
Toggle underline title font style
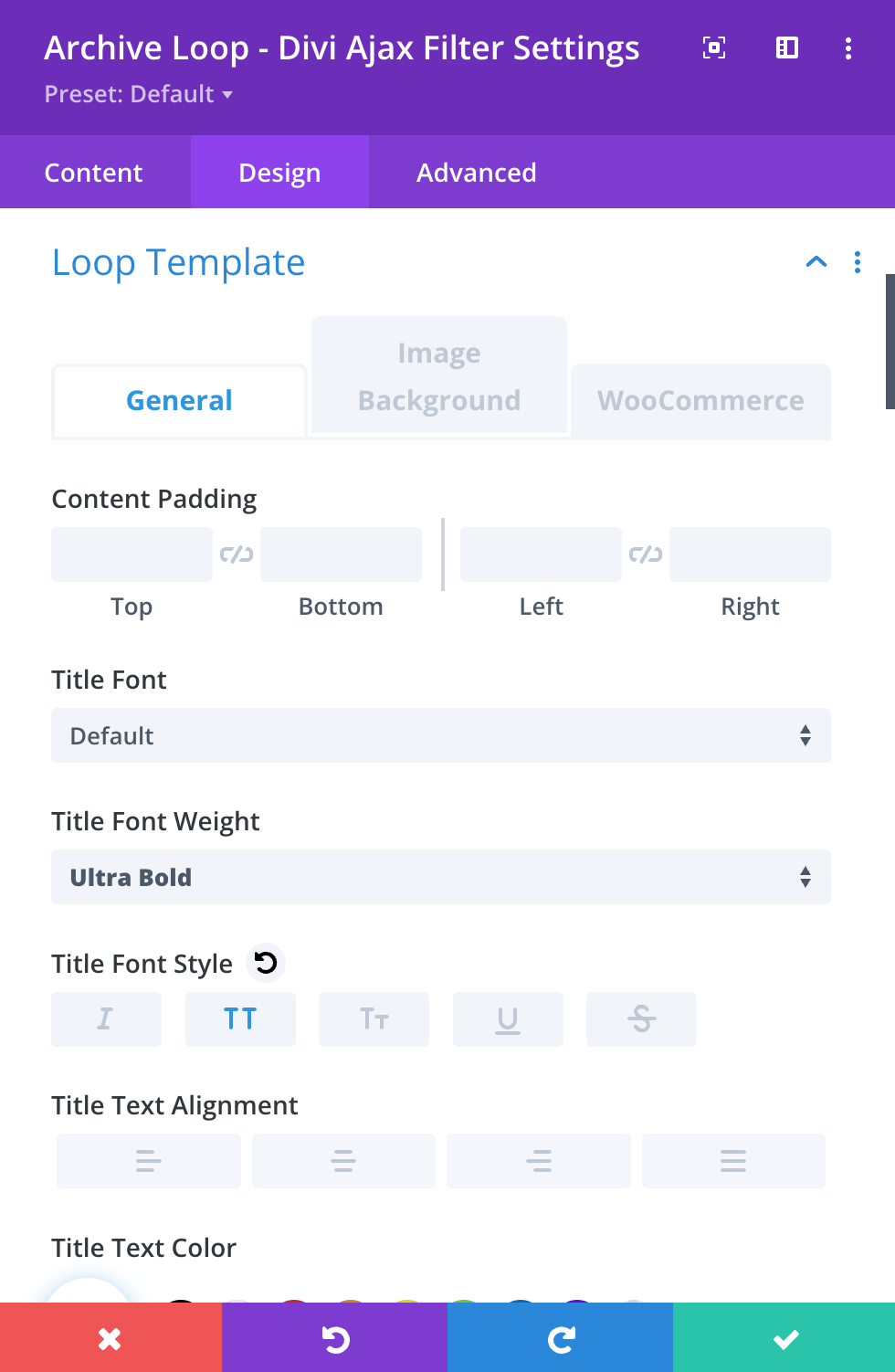pos(508,1019)
